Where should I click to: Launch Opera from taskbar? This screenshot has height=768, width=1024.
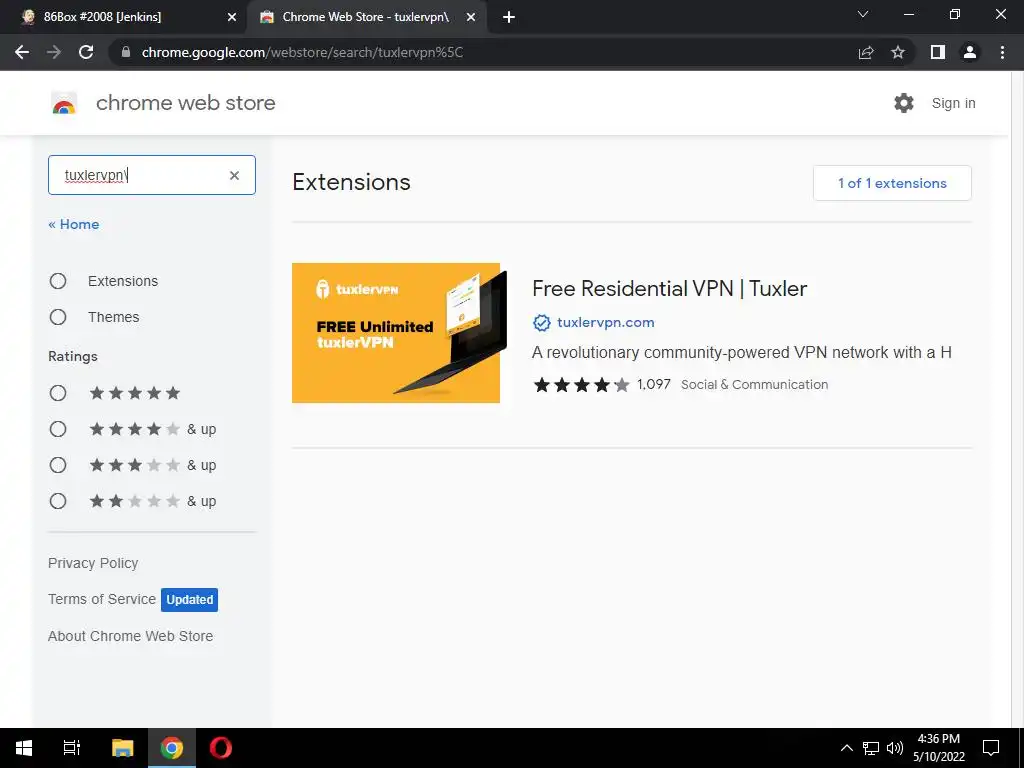point(221,748)
